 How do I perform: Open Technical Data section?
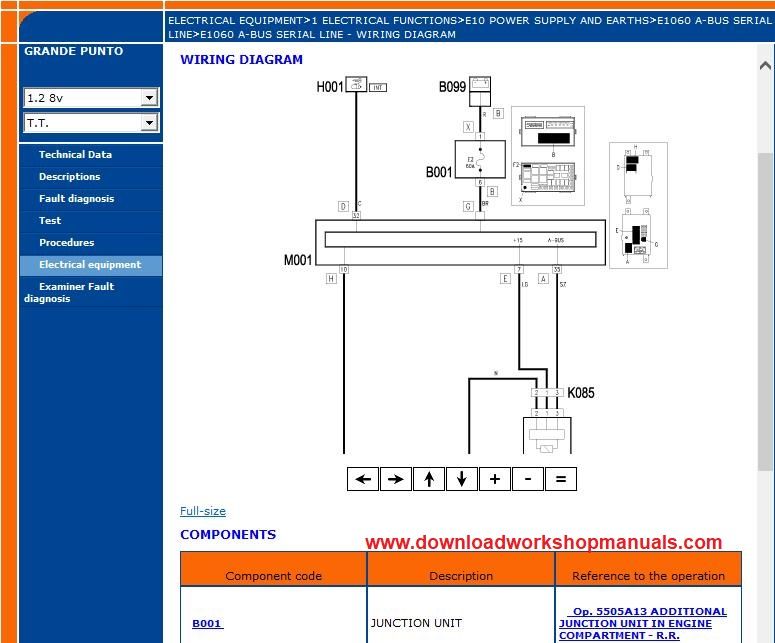(x=75, y=155)
